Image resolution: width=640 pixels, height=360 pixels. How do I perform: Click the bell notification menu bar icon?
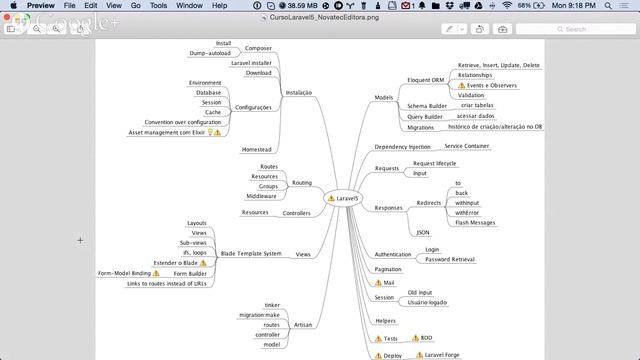coord(422,6)
